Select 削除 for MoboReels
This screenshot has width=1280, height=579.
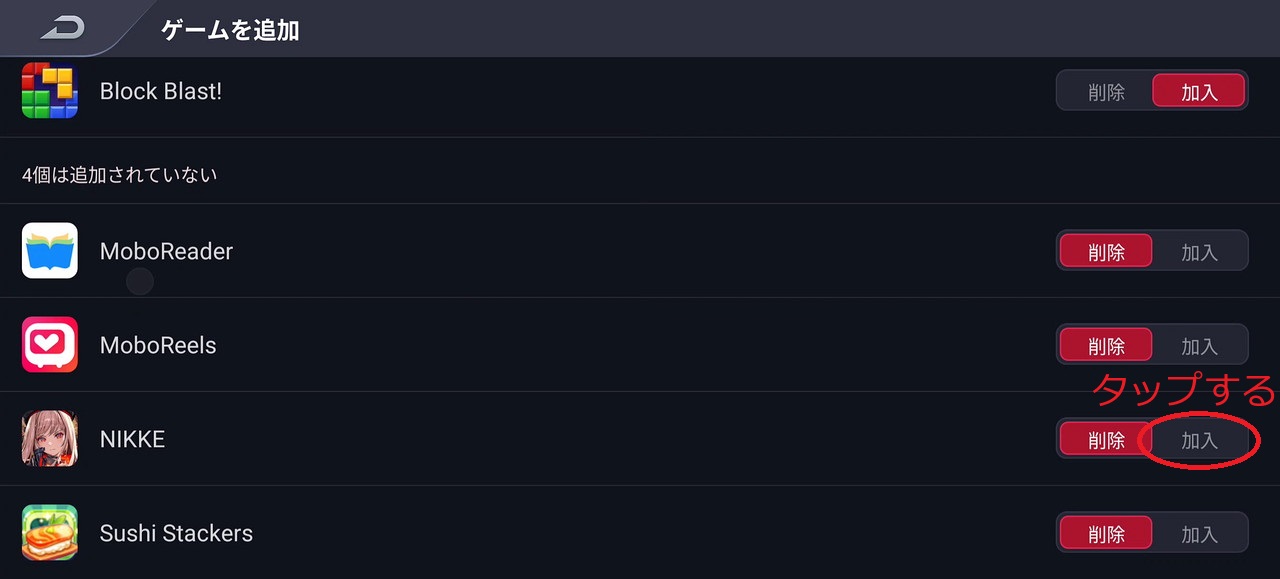pos(1106,346)
